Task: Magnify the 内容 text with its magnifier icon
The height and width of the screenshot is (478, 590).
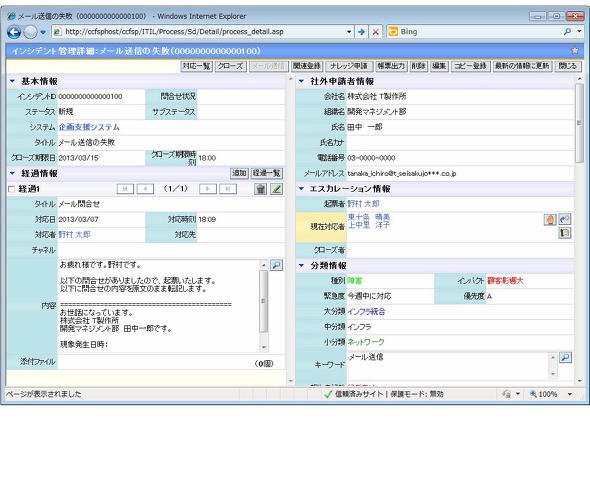Action: click(277, 265)
